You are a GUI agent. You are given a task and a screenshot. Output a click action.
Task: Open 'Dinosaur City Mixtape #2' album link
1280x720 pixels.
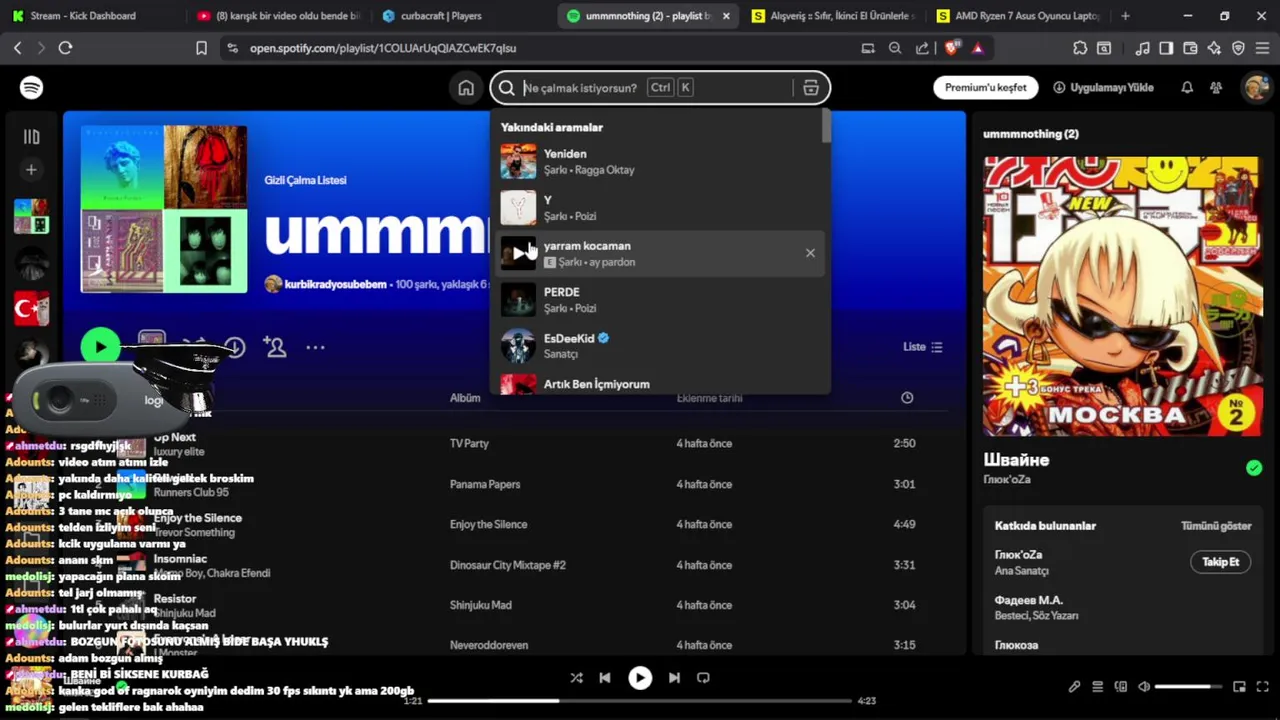(508, 565)
